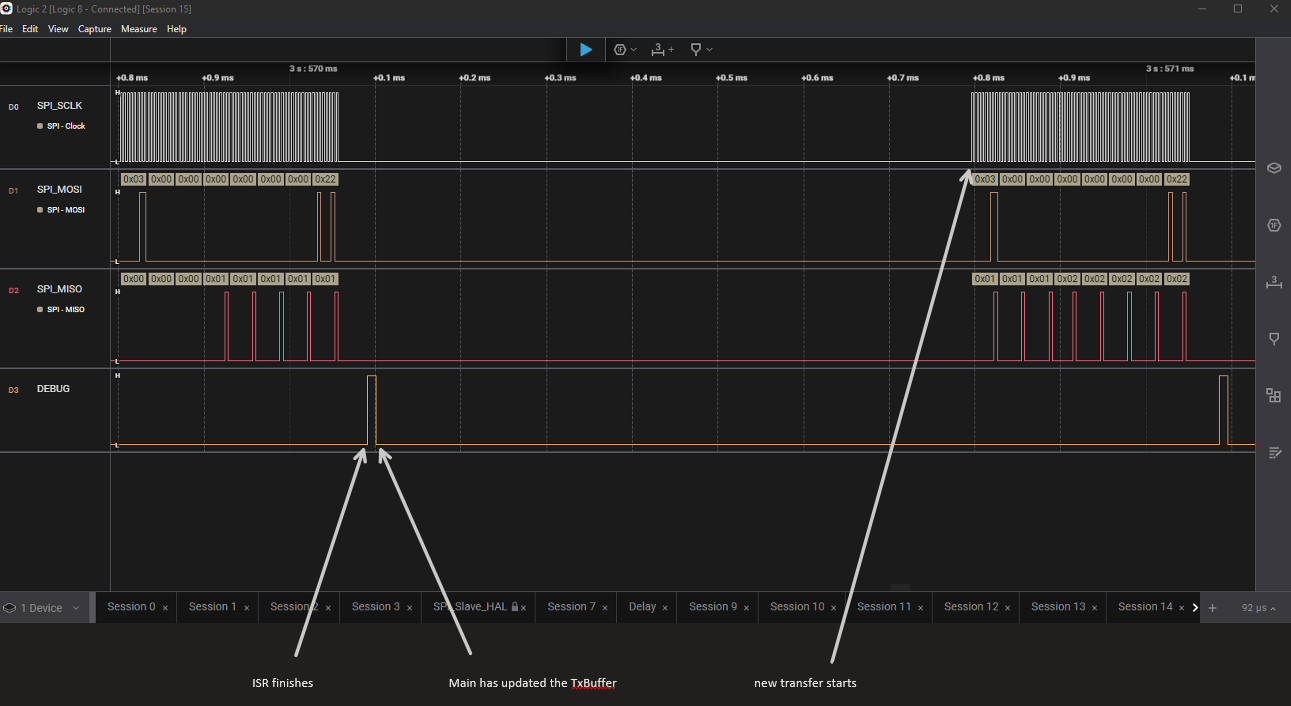Expand the trigger dropdown in the toolbar
The image size is (1291, 706).
click(x=625, y=49)
